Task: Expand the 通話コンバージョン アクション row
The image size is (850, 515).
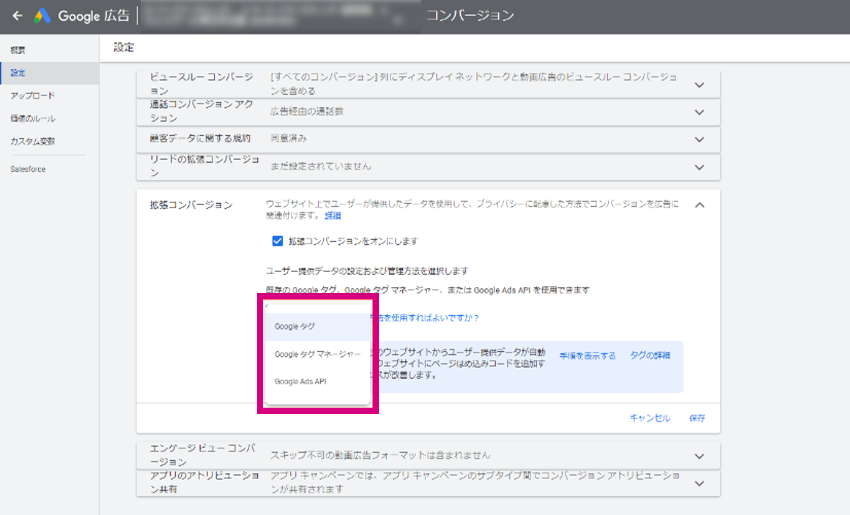Action: (699, 112)
